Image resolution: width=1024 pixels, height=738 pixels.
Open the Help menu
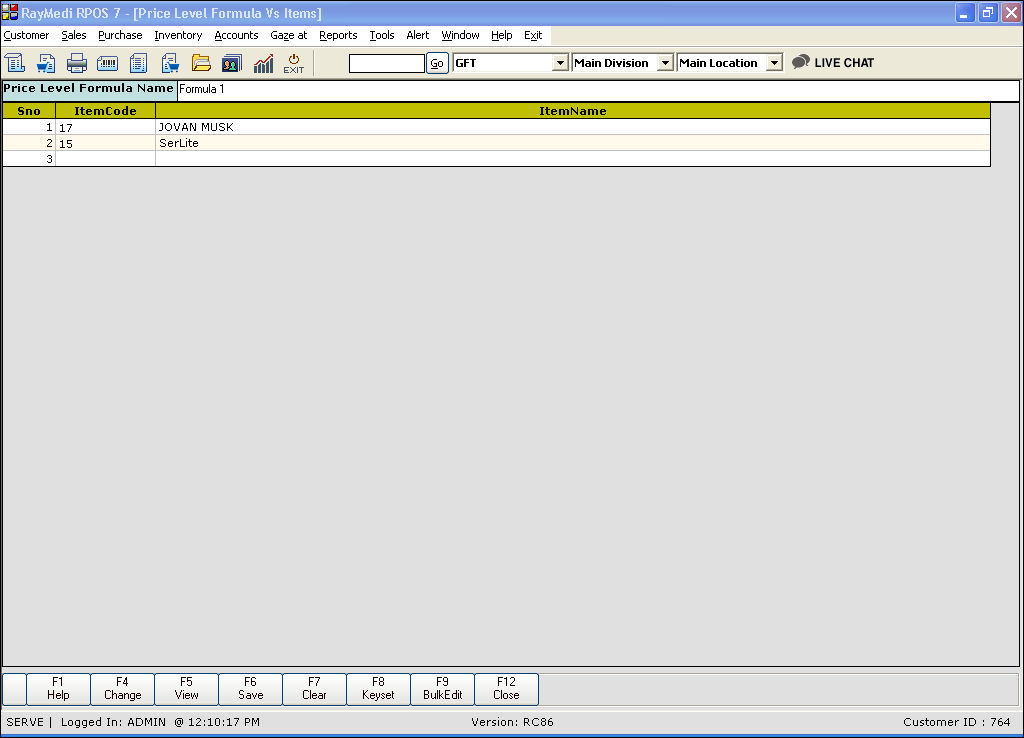point(502,35)
